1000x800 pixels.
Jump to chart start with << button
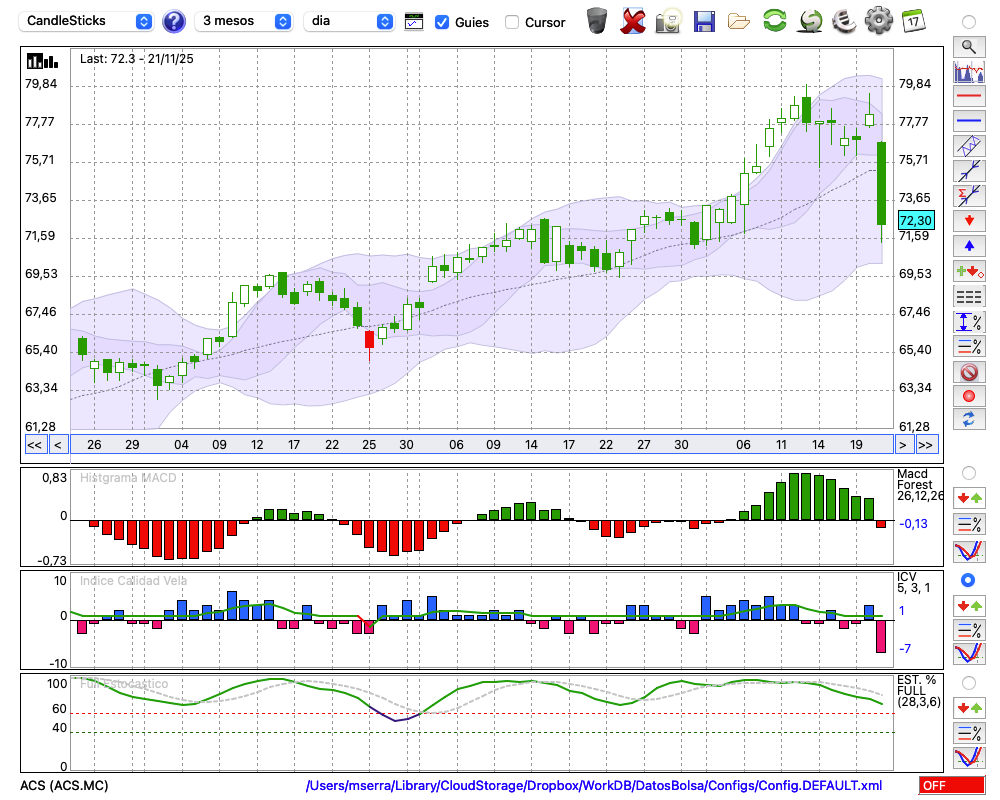click(x=34, y=445)
